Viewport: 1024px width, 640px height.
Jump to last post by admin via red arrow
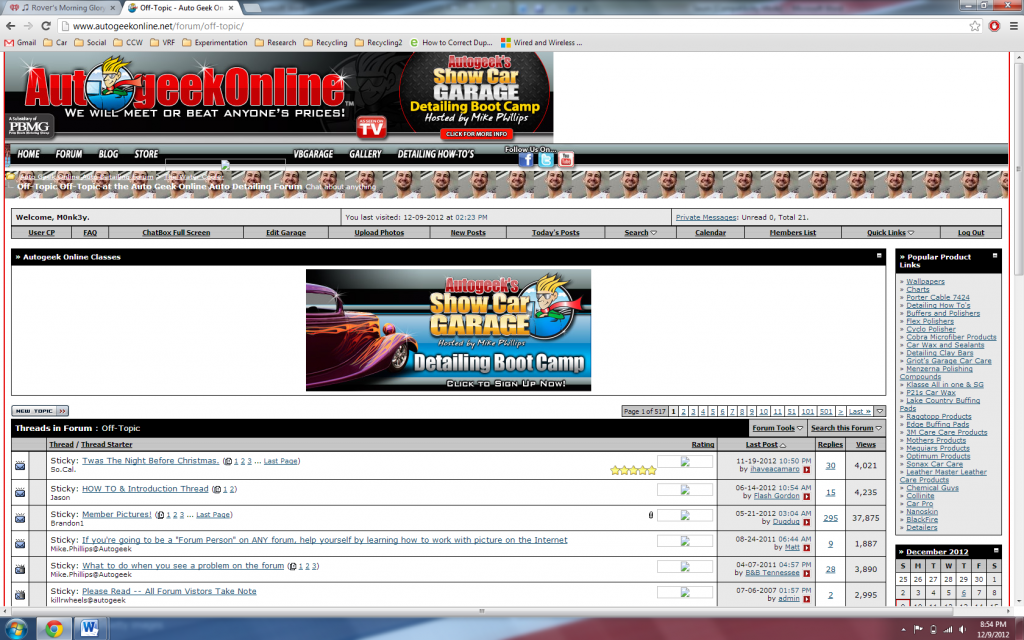[x=807, y=599]
